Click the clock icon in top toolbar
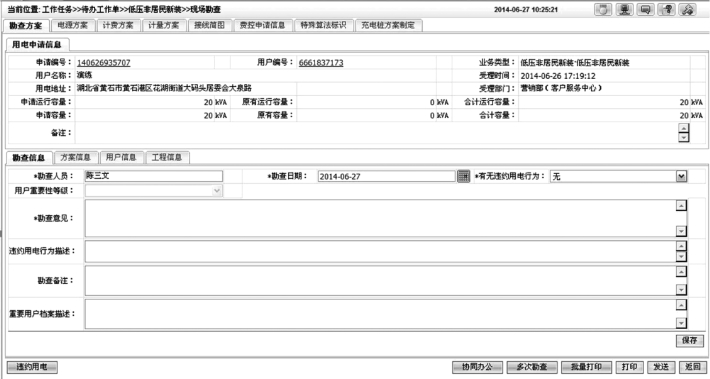This screenshot has height=379, width=710. (x=603, y=10)
